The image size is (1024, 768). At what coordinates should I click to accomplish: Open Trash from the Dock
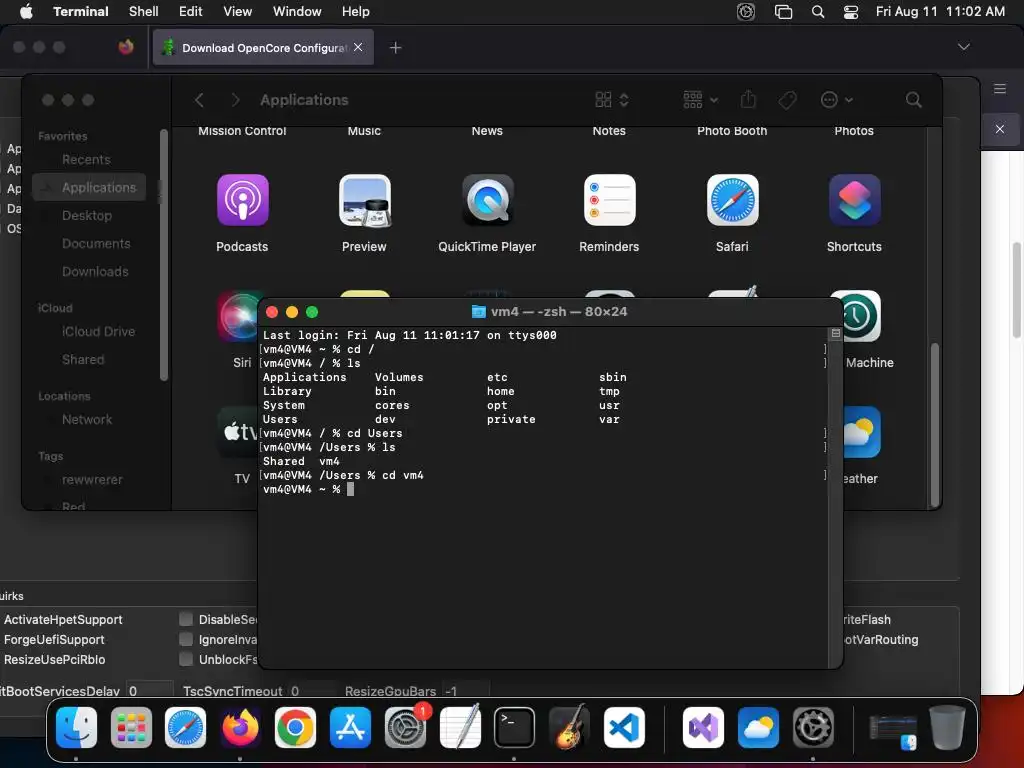pyautogui.click(x=948, y=727)
